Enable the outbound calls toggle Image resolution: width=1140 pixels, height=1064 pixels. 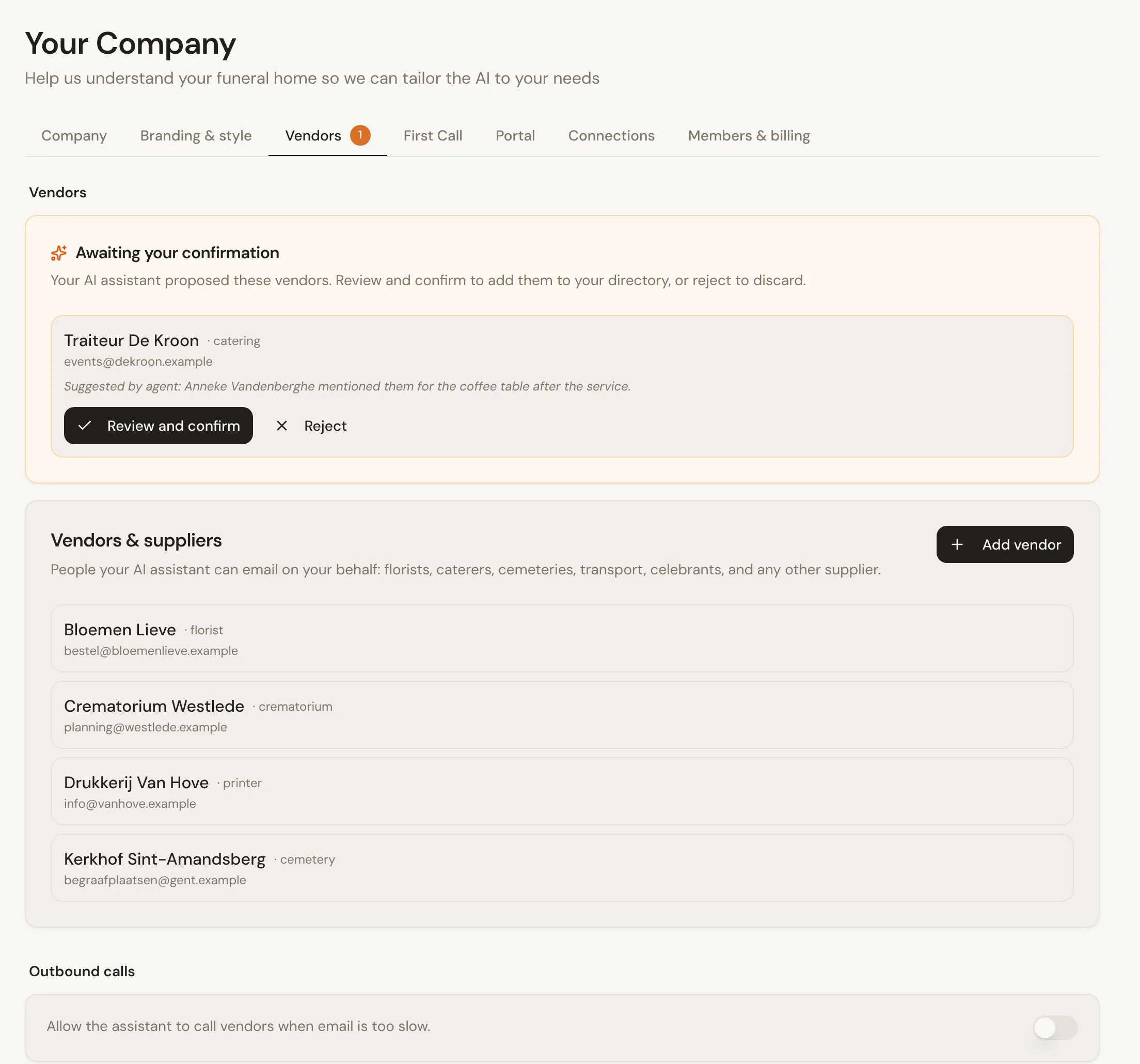click(1055, 1027)
